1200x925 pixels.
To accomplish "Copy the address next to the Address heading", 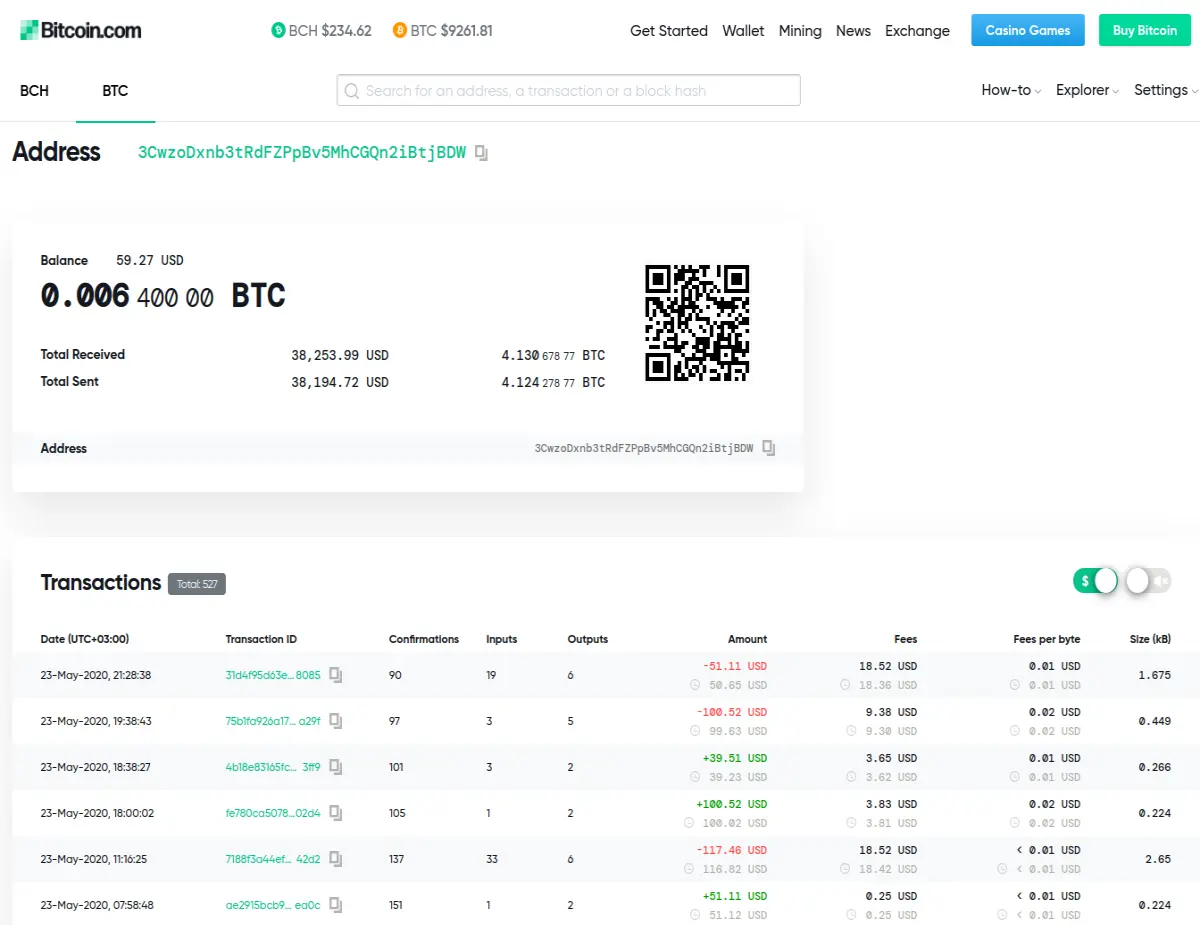I will point(482,153).
